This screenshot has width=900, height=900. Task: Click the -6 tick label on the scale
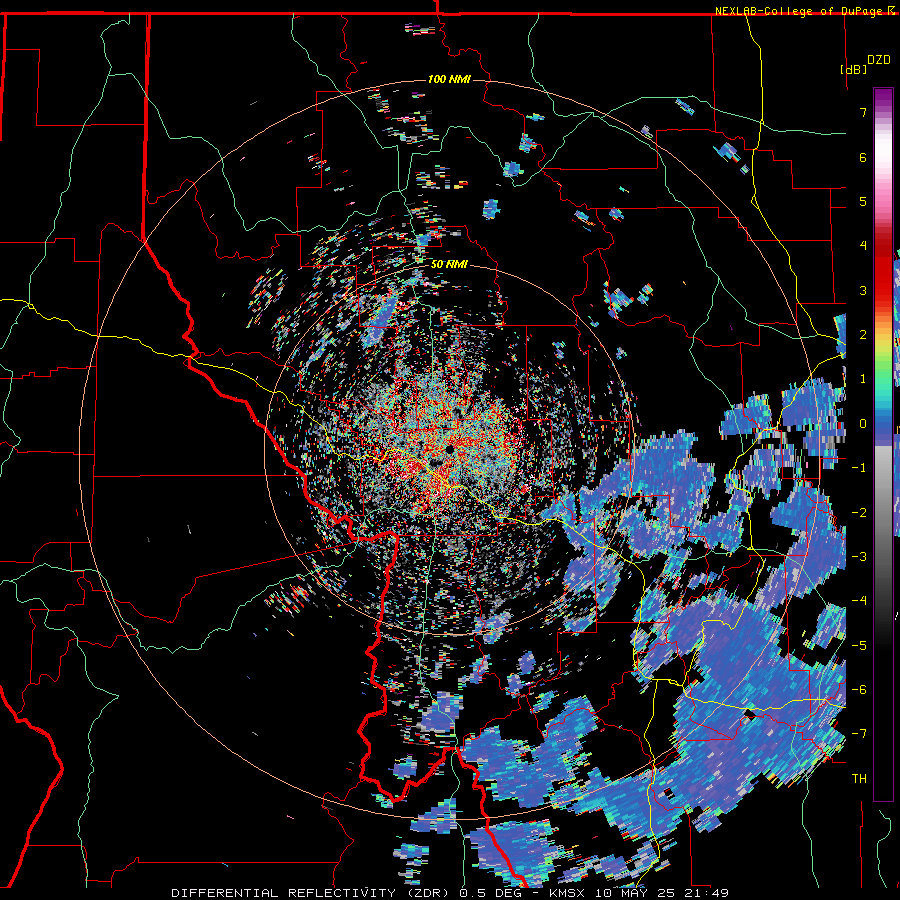859,690
